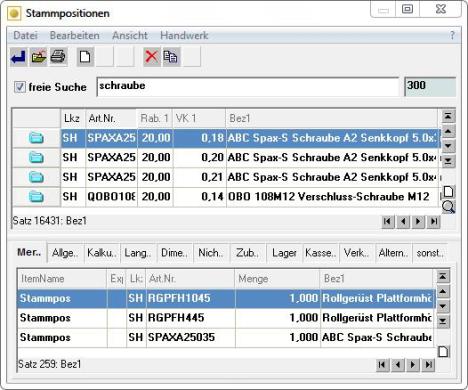Go to next record in lower table navigator
Screen dimensions: 468x390
(413, 365)
